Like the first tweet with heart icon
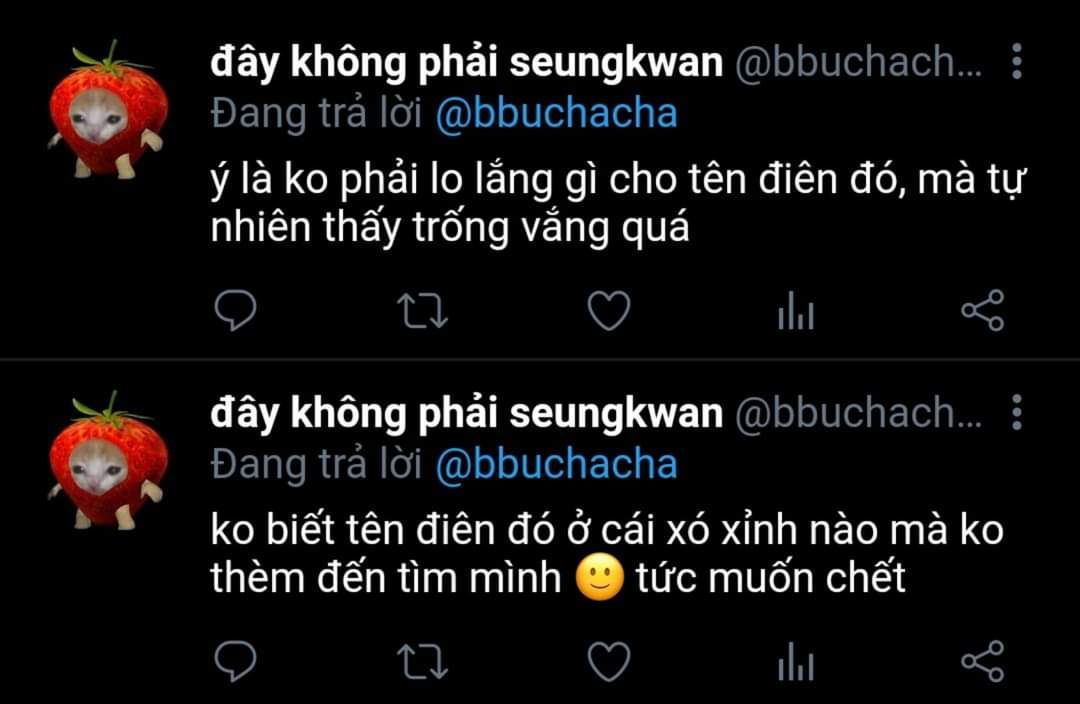This screenshot has width=1080, height=704. pos(609,310)
